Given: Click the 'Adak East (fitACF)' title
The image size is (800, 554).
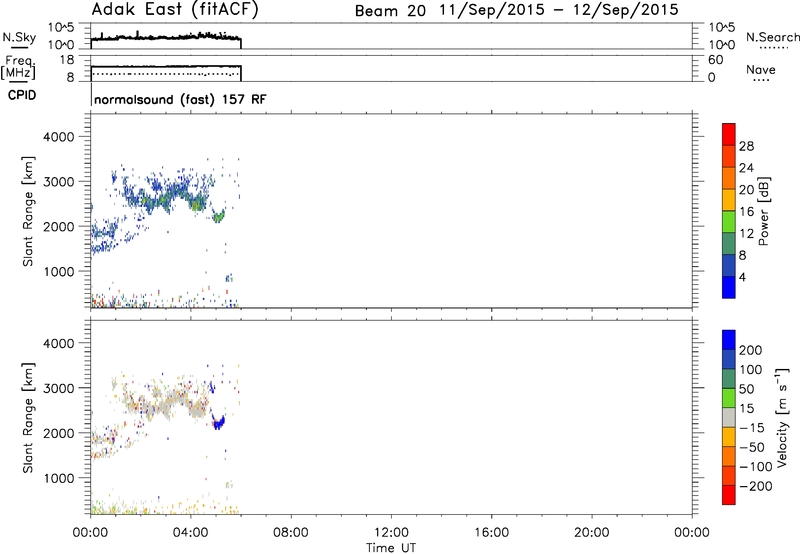Looking at the screenshot, I should [175, 10].
